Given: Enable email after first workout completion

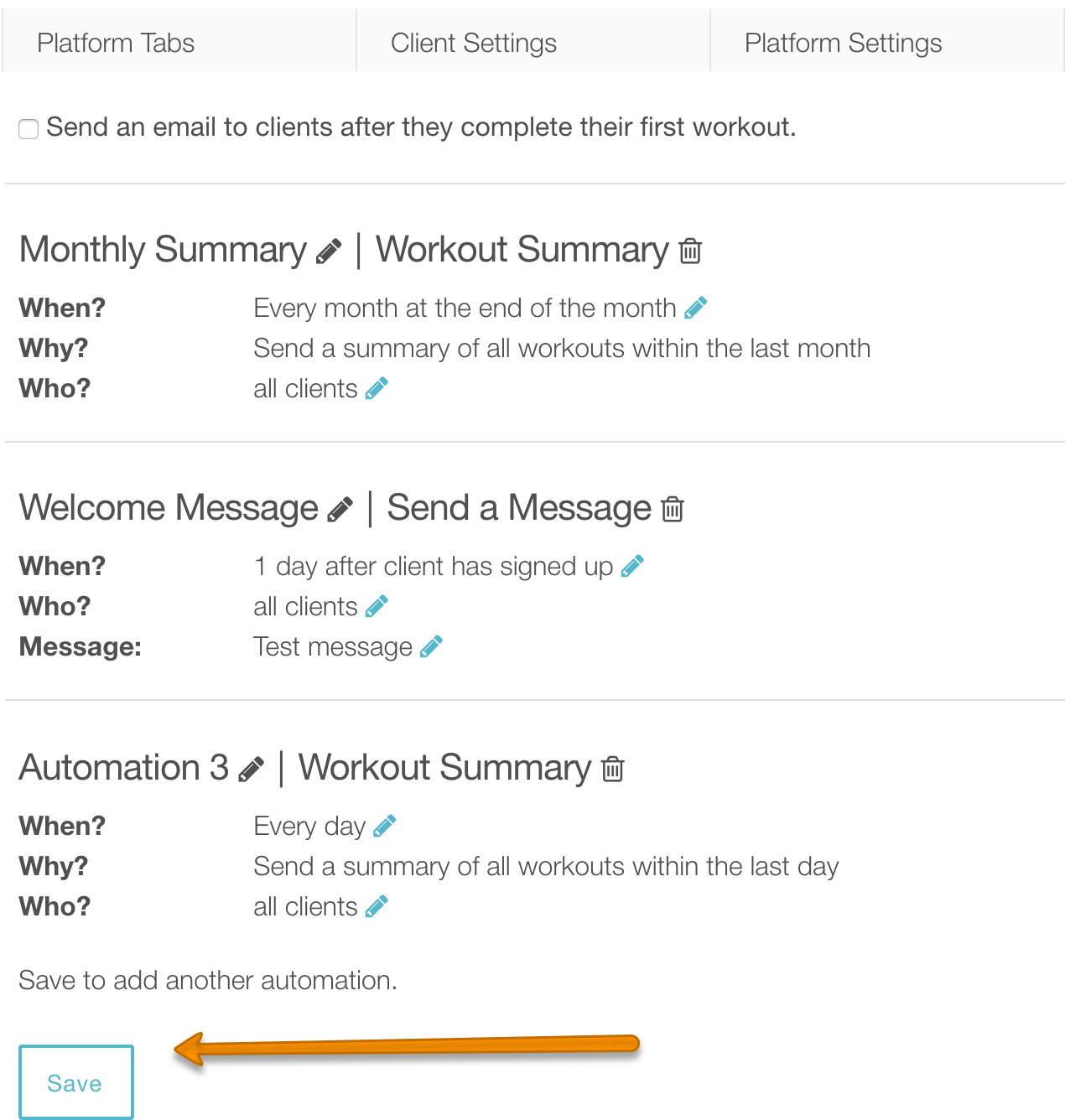Looking at the screenshot, I should [x=29, y=128].
